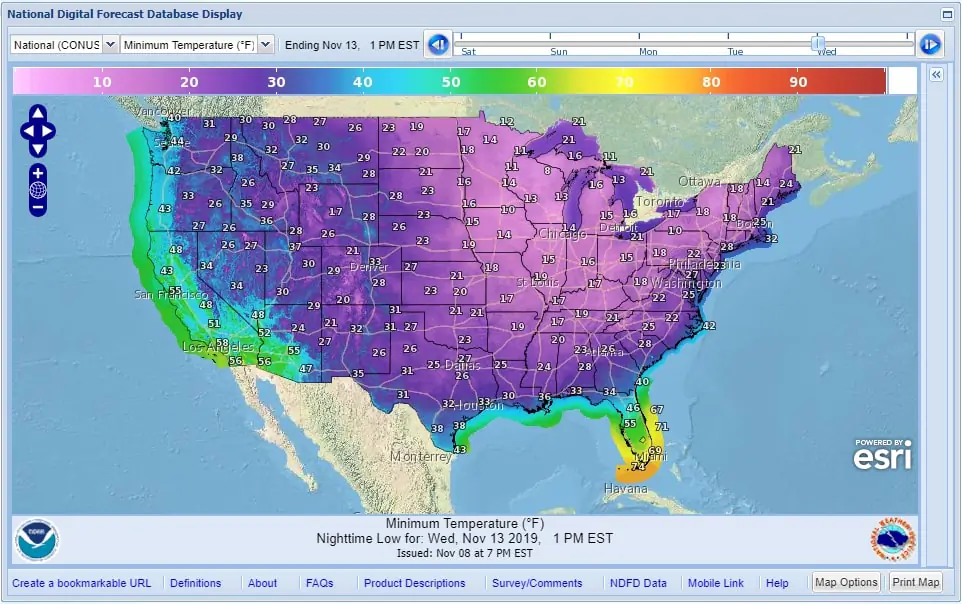Screen dimensions: 962x604
Task: Click the esri logo
Action: tap(882, 455)
